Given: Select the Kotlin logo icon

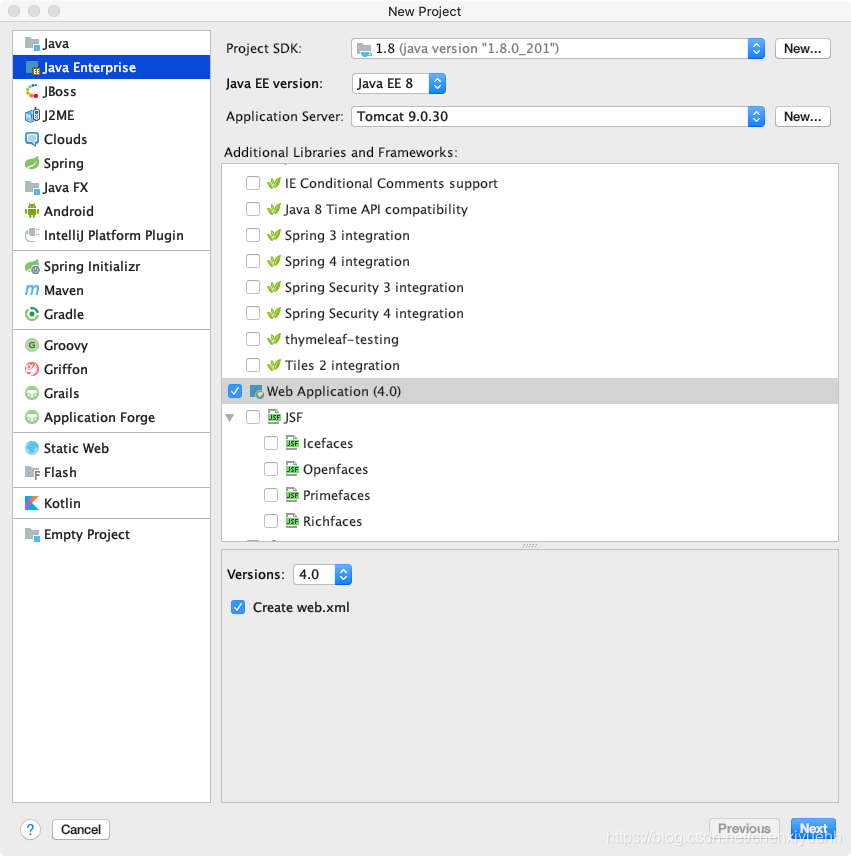Looking at the screenshot, I should 32,503.
